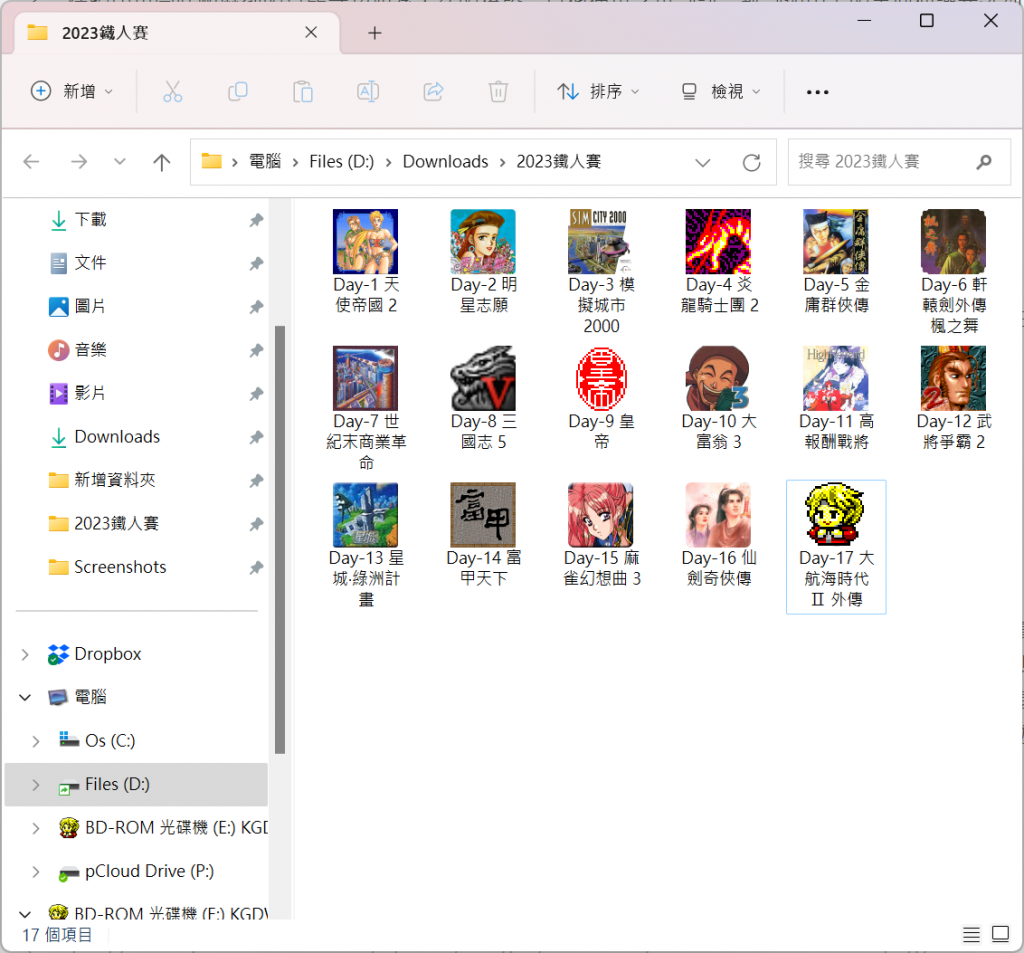Image resolution: width=1024 pixels, height=953 pixels.
Task: Open the 排序 (Sort) dropdown
Action: [x=598, y=91]
